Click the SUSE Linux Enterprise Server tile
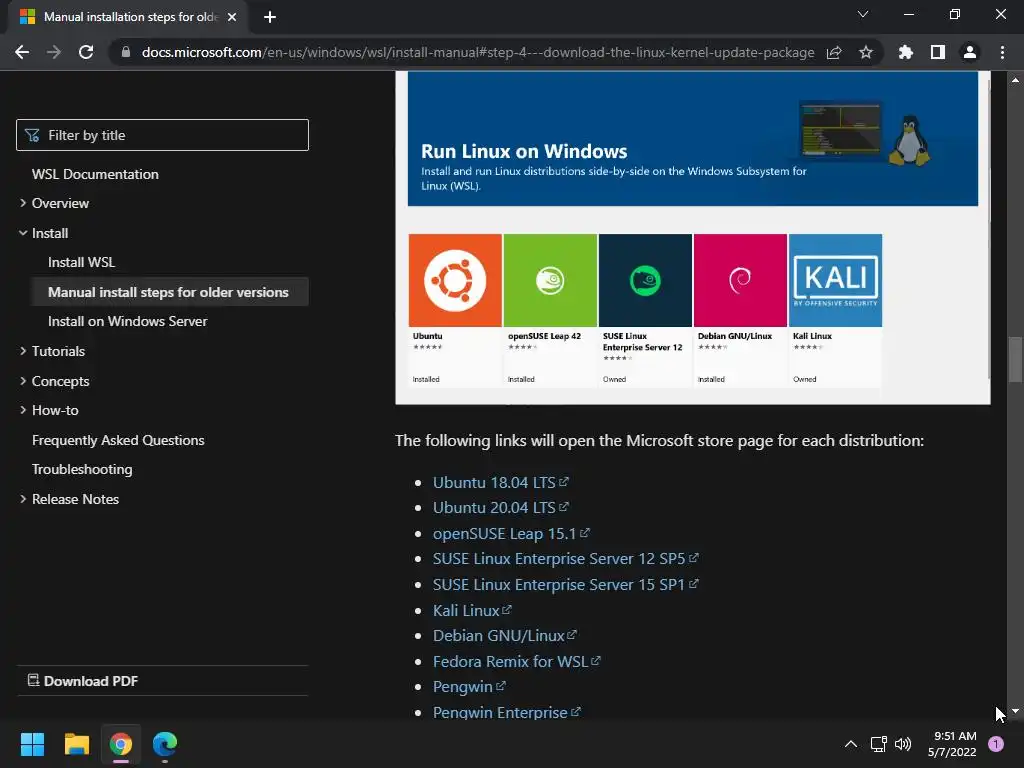Image resolution: width=1024 pixels, height=768 pixels. [645, 310]
